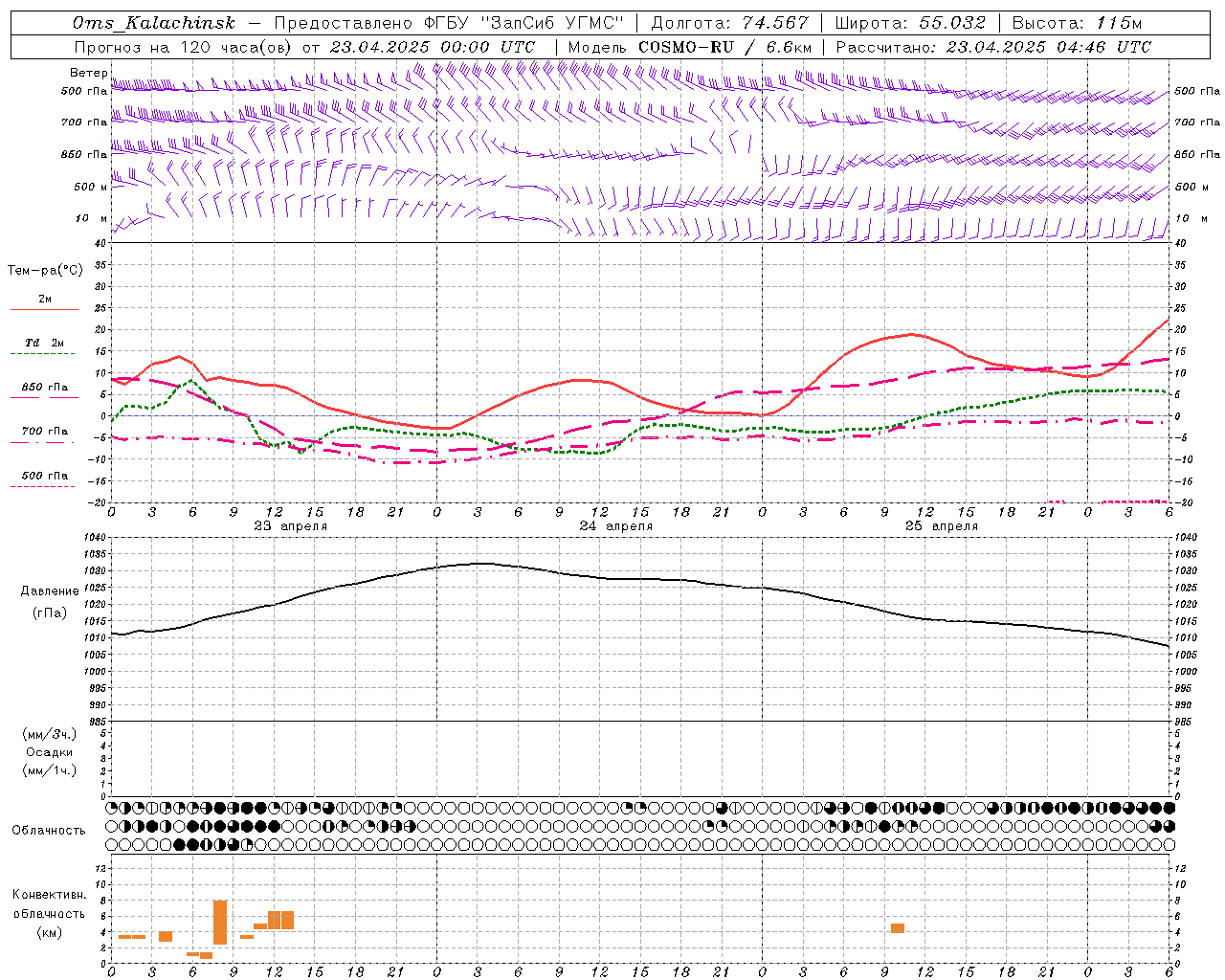Screen dimensions: 1225x980
Task: Click the Осадки precipitation label
Action: click(50, 752)
